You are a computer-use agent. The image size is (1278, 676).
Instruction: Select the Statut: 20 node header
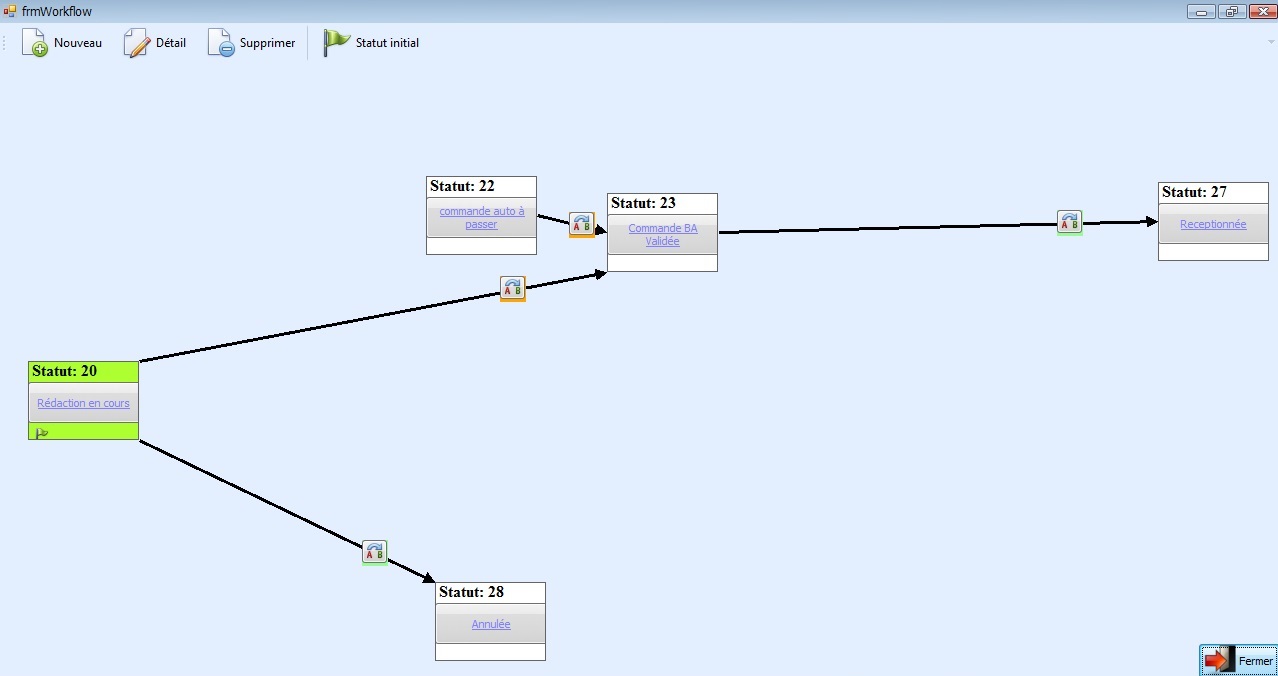point(83,371)
